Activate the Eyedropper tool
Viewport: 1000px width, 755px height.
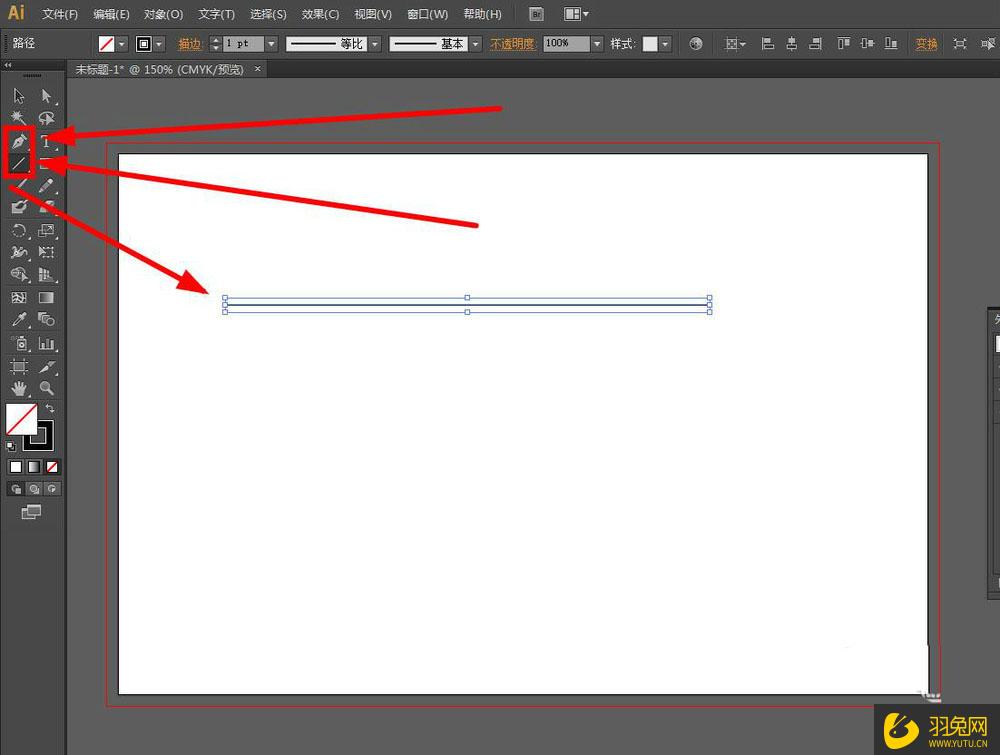[x=19, y=320]
